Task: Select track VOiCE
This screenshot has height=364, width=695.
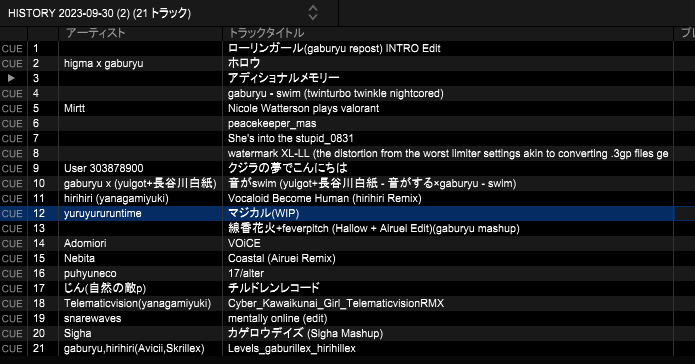Action: (244, 243)
